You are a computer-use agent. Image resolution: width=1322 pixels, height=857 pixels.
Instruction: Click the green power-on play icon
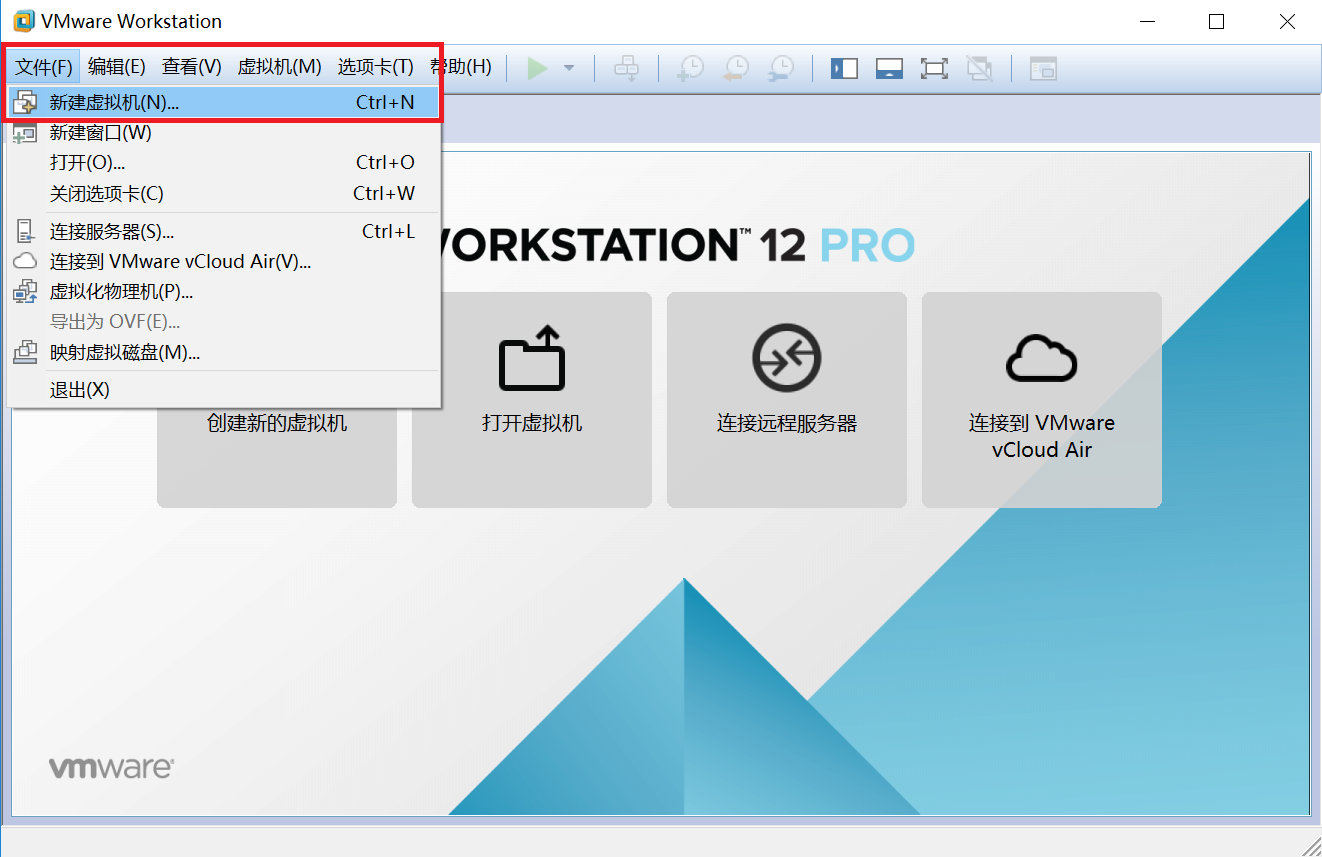[x=538, y=68]
